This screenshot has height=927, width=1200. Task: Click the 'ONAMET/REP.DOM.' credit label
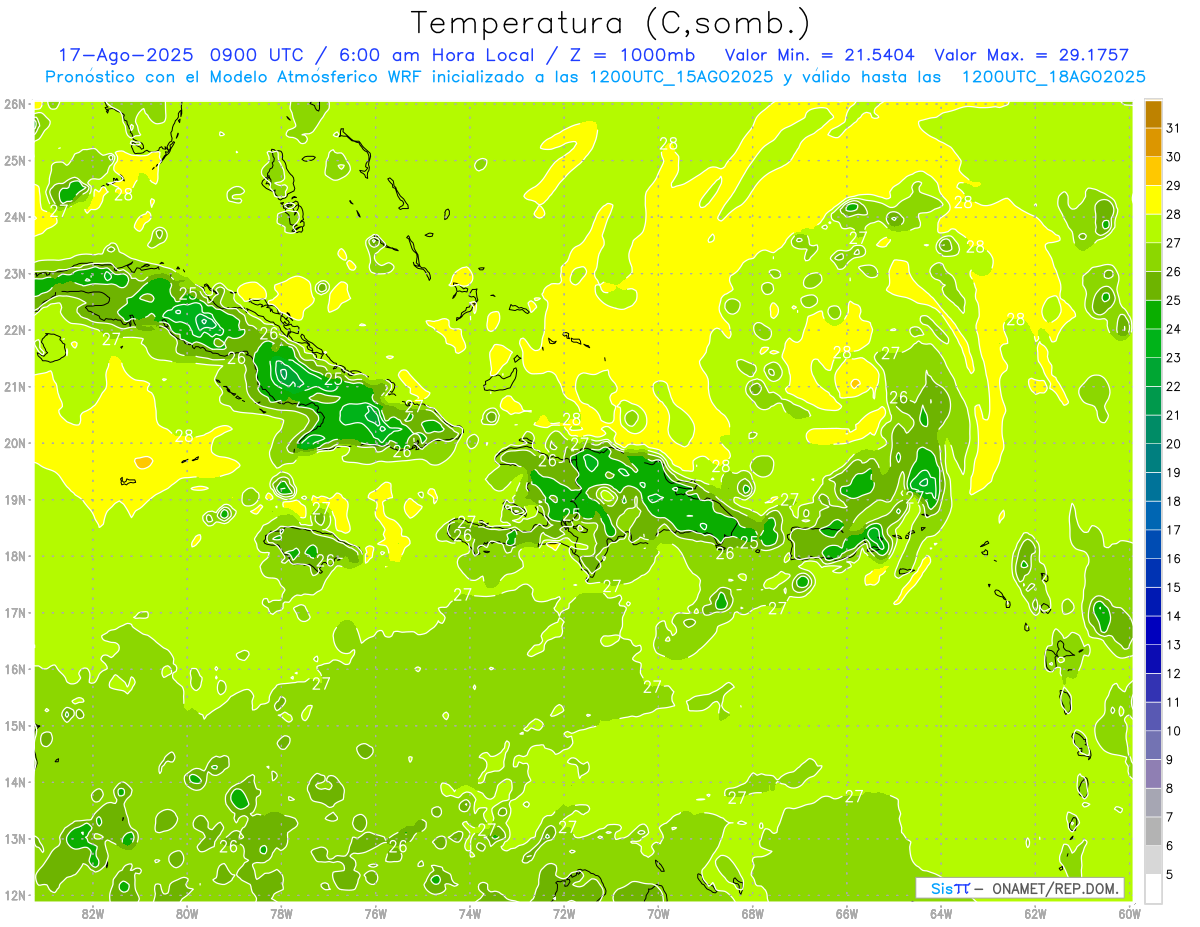(x=1056, y=888)
